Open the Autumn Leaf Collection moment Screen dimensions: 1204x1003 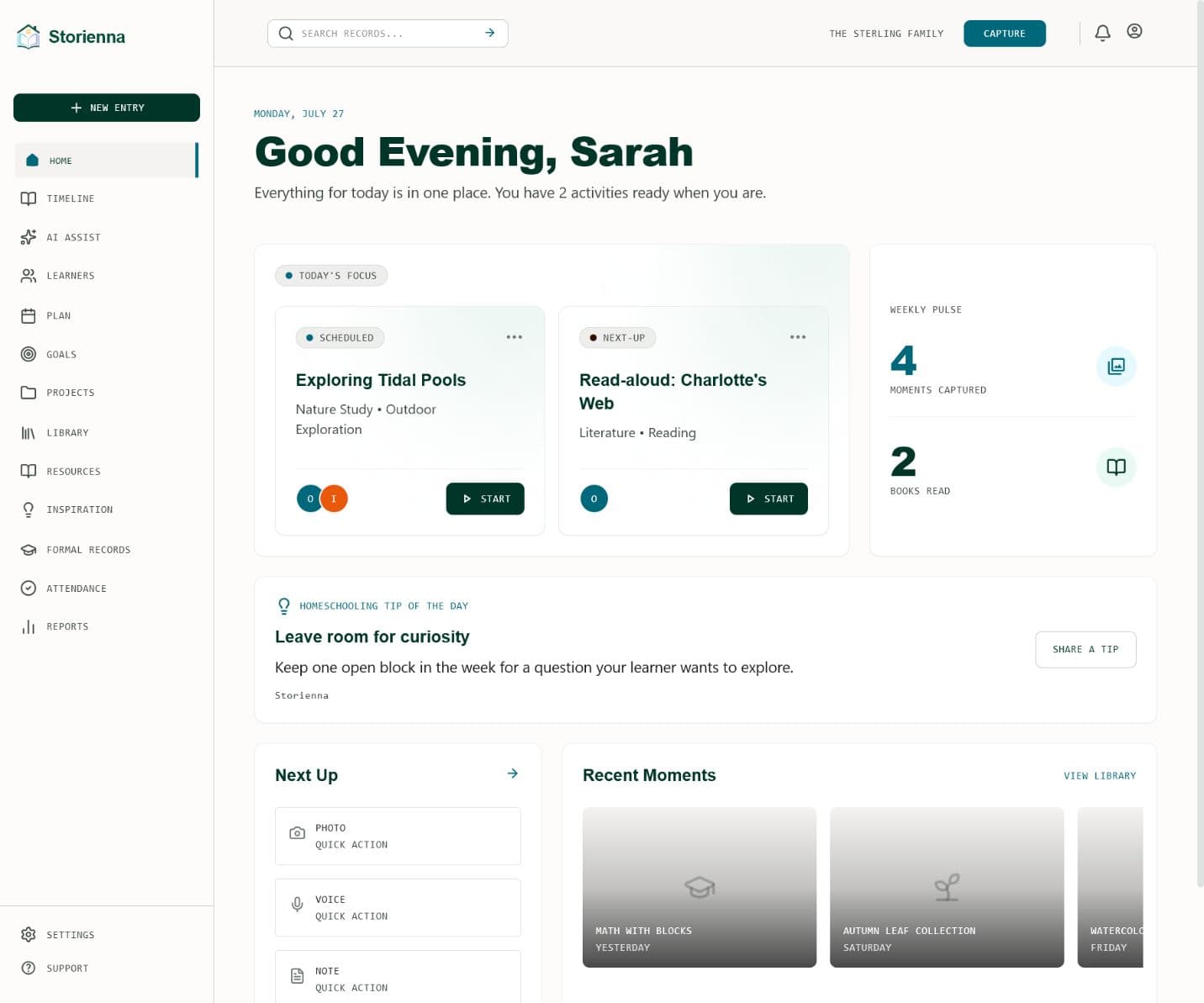pos(947,887)
